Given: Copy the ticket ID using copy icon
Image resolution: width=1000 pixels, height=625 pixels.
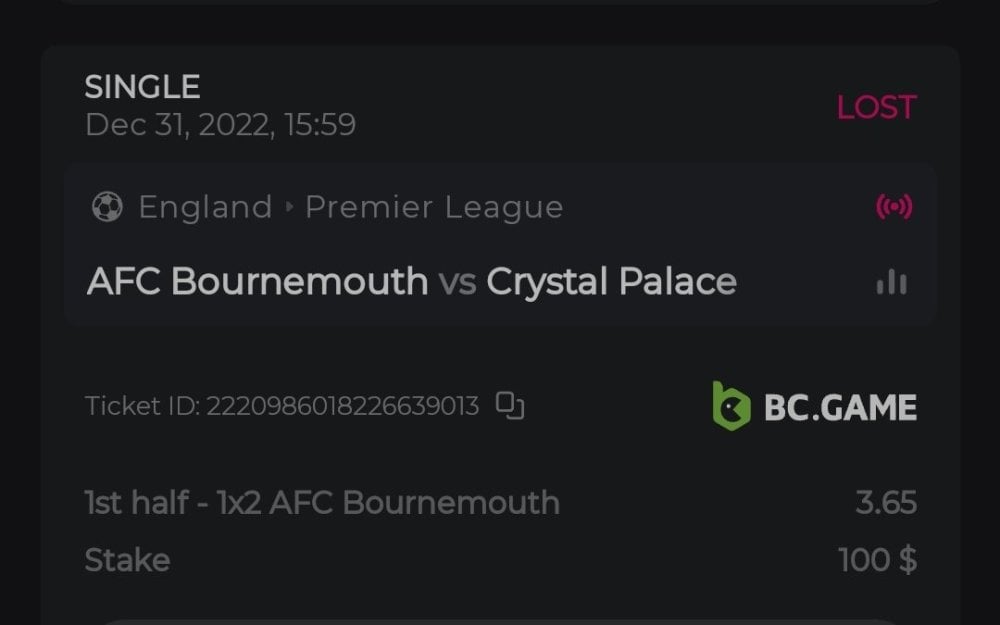Looking at the screenshot, I should coord(510,405).
